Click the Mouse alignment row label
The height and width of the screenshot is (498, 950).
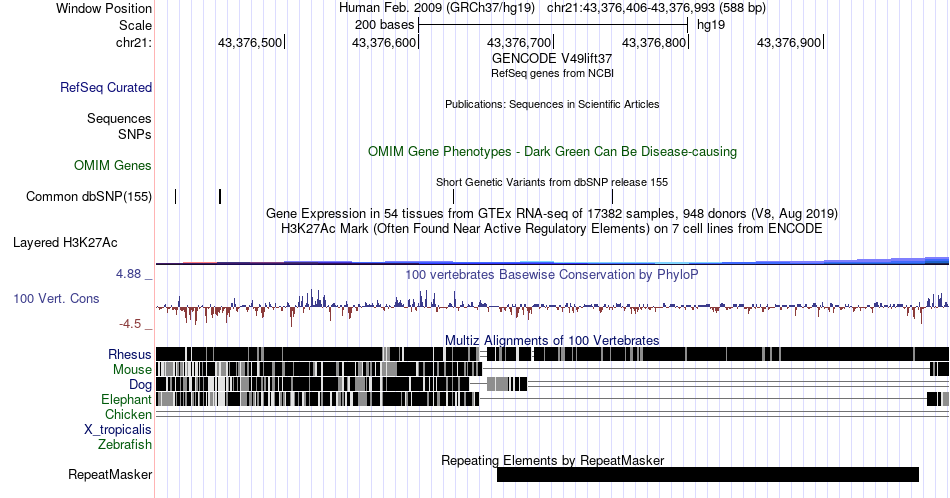[x=132, y=370]
